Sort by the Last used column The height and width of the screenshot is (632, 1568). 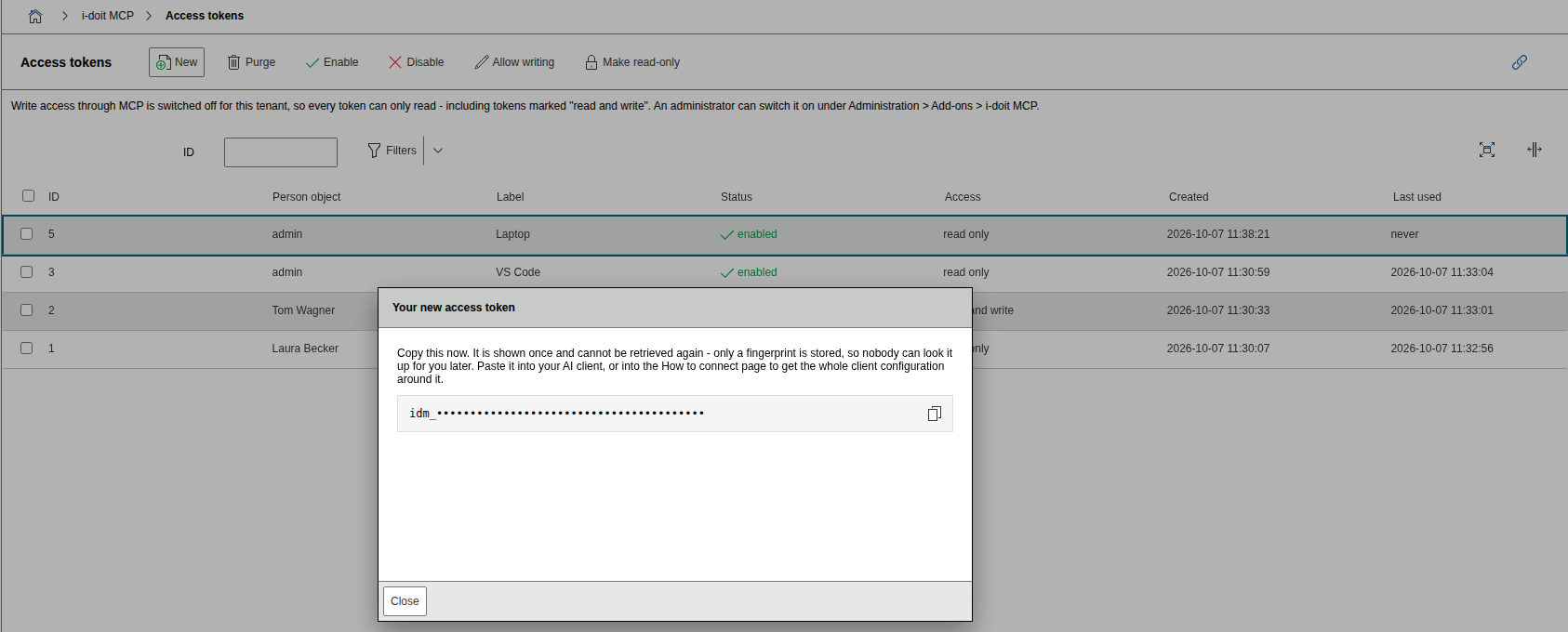1417,197
